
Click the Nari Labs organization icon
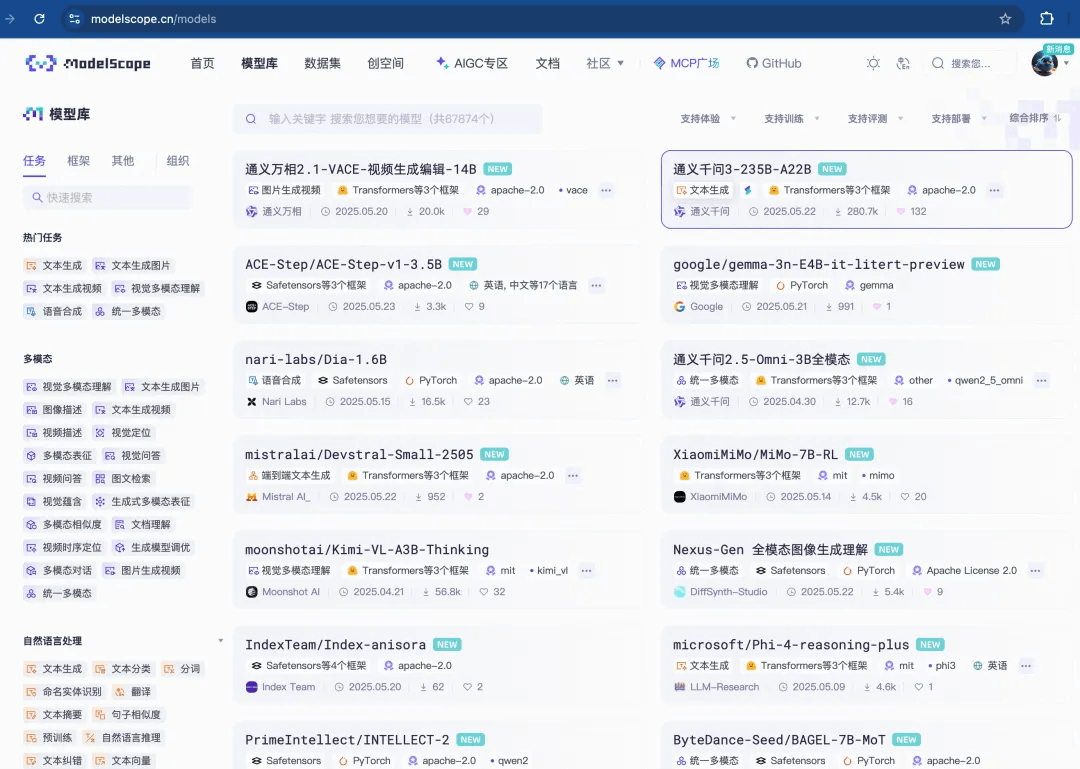coord(251,402)
